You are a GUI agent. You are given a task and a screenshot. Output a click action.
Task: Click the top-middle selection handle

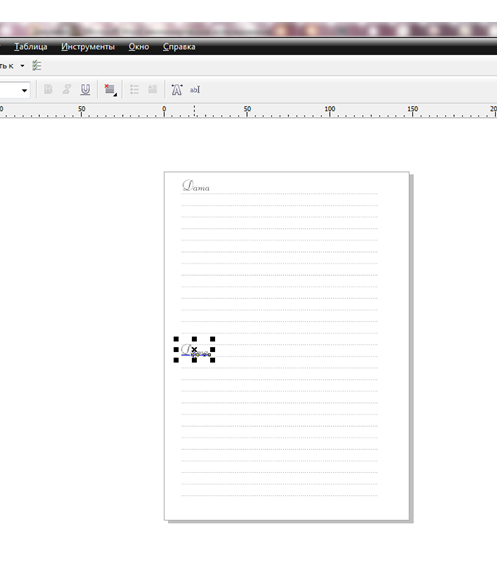[x=194, y=339]
